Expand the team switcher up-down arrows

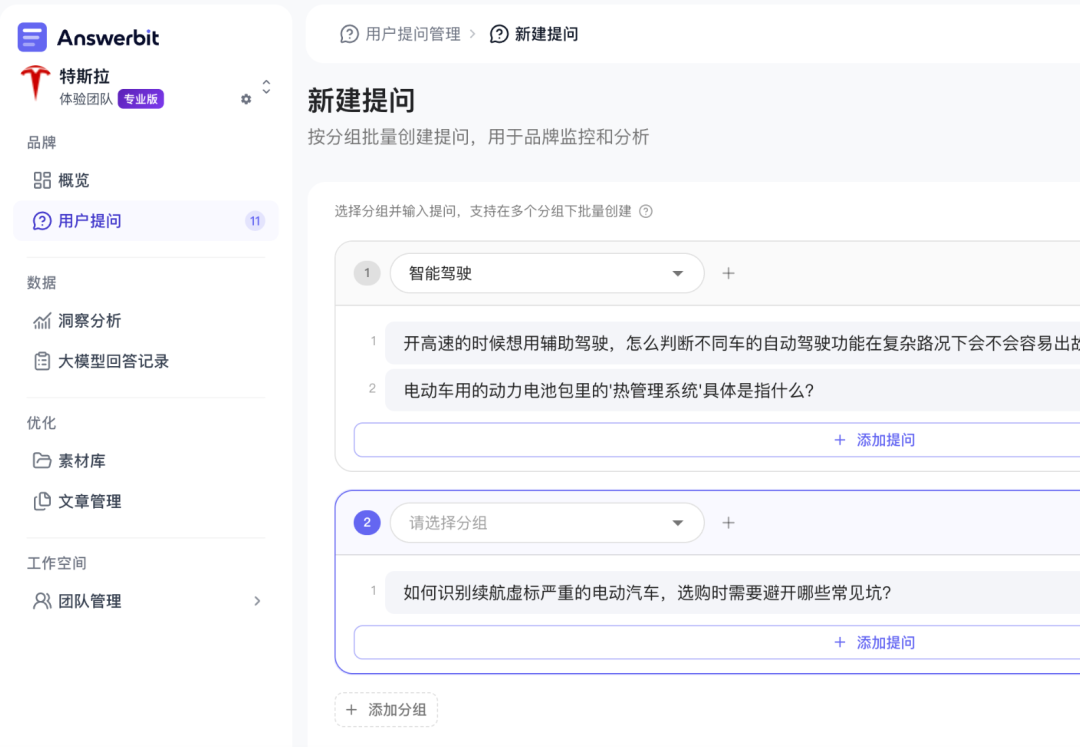click(x=266, y=87)
